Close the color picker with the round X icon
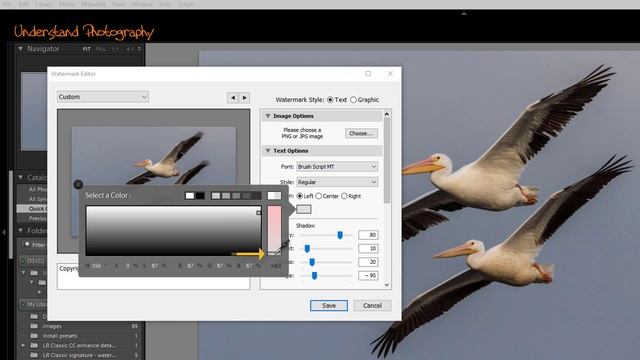 78,184
